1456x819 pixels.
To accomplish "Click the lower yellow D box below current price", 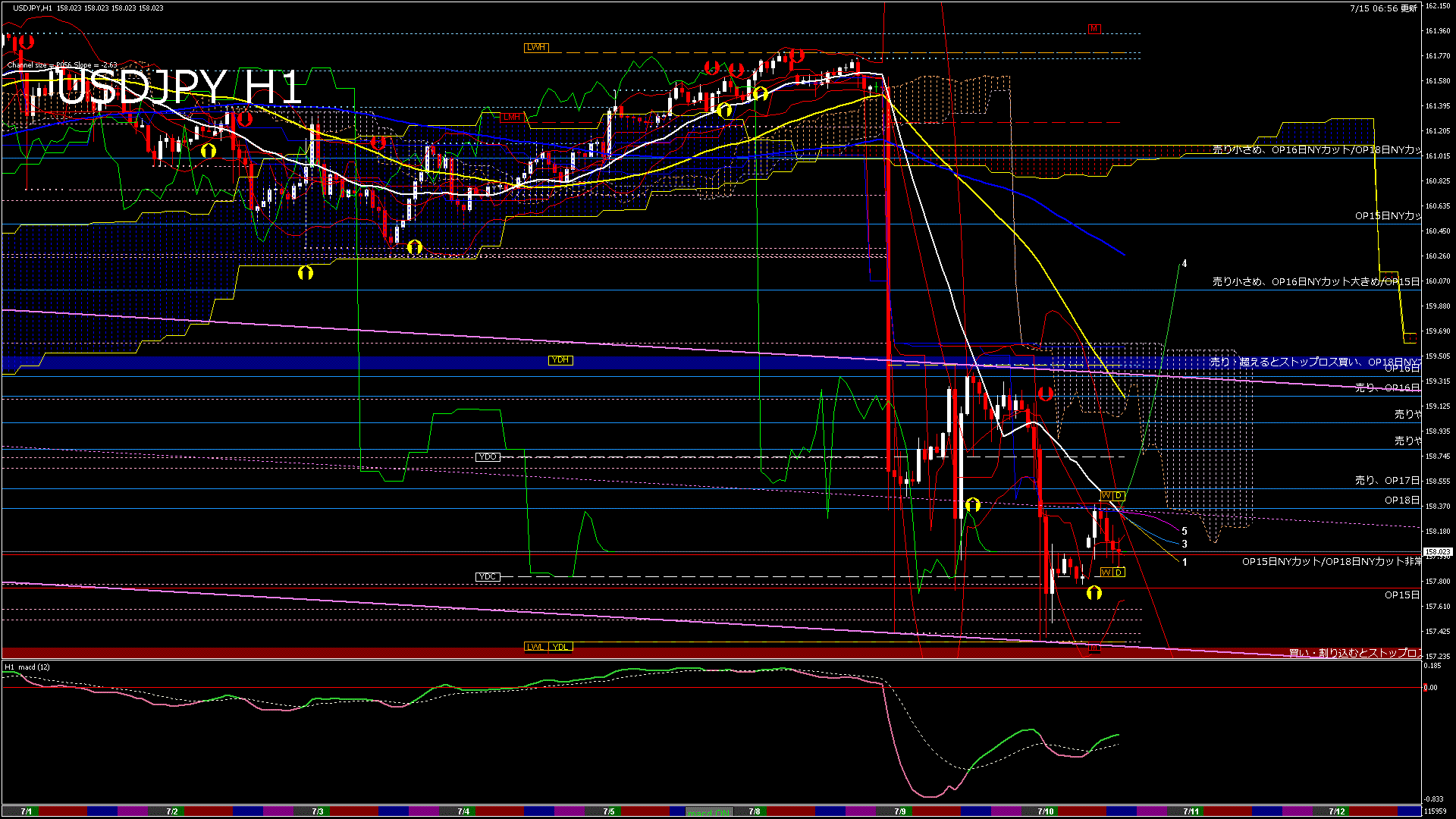I will click(x=1119, y=573).
